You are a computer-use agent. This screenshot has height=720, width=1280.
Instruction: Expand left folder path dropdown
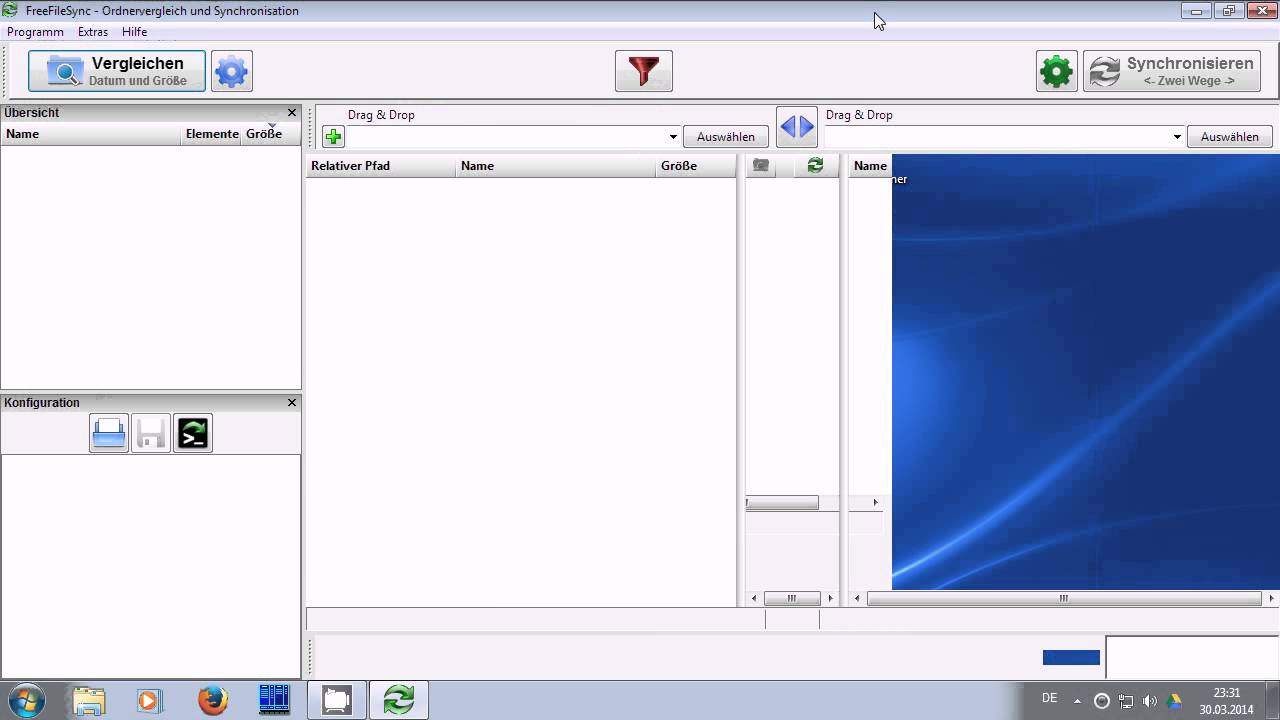pyautogui.click(x=673, y=137)
